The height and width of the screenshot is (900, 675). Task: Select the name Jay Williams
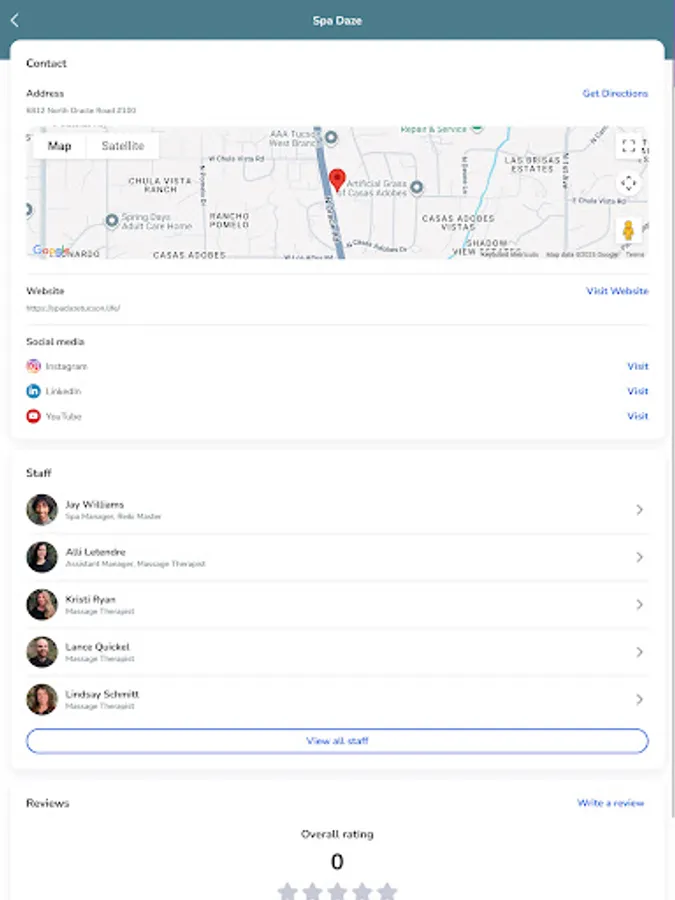click(x=95, y=505)
